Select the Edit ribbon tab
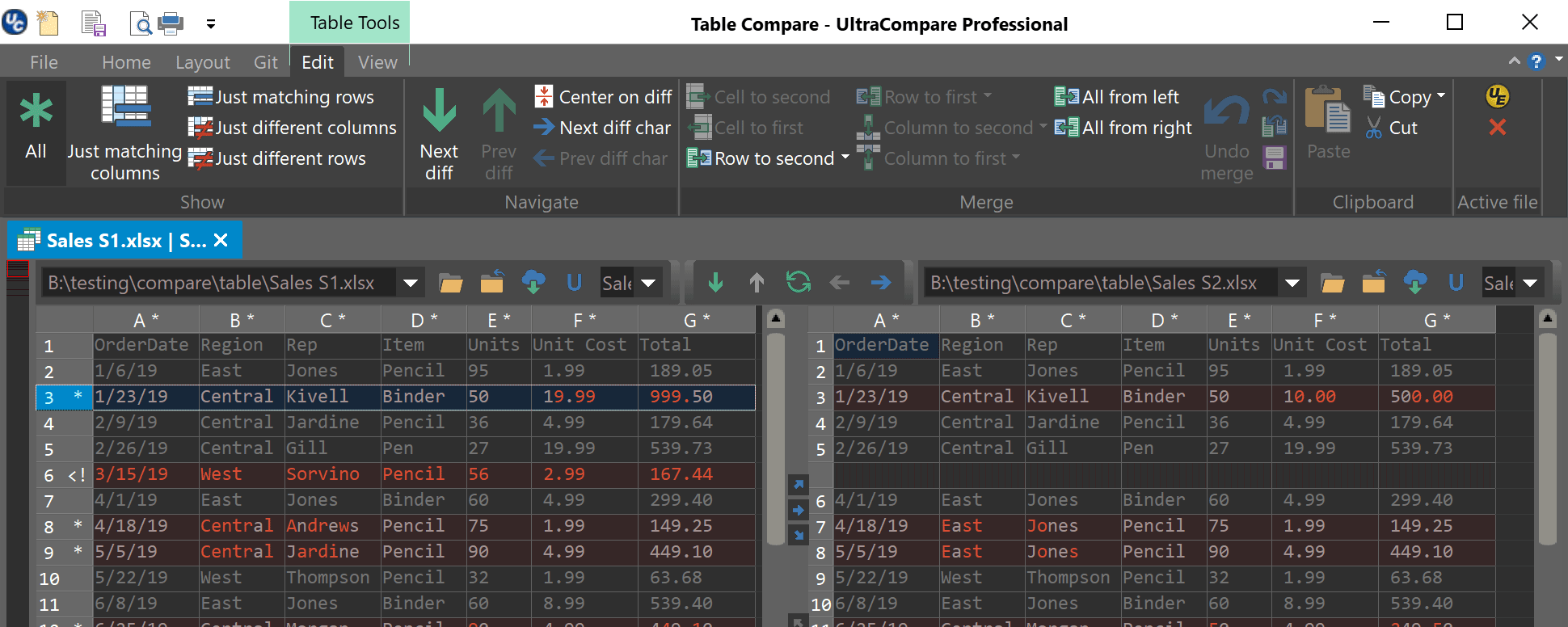 pyautogui.click(x=318, y=62)
